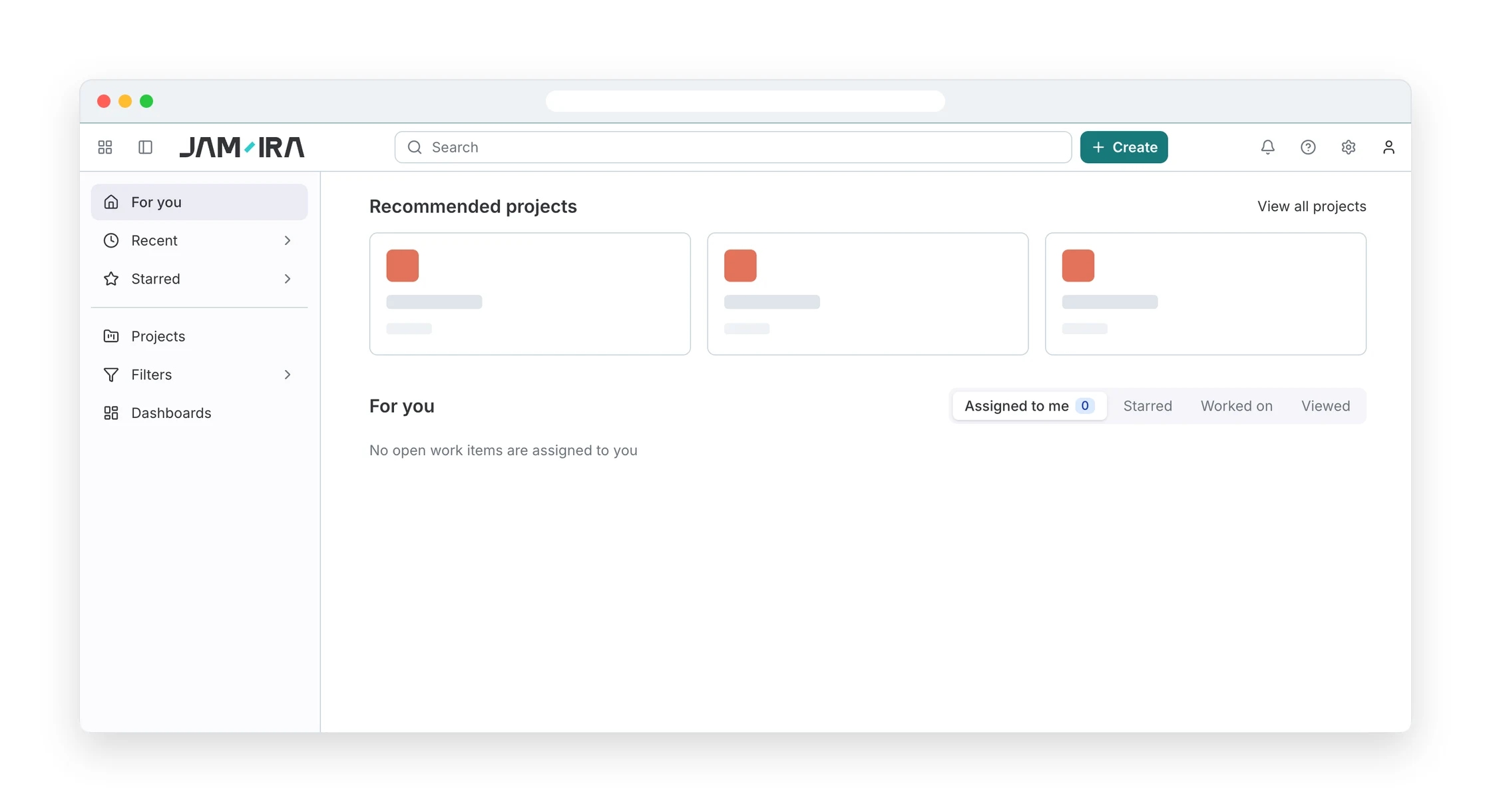Image resolution: width=1491 pixels, height=812 pixels.
Task: Click the funnel icon beside Filters
Action: pos(111,375)
